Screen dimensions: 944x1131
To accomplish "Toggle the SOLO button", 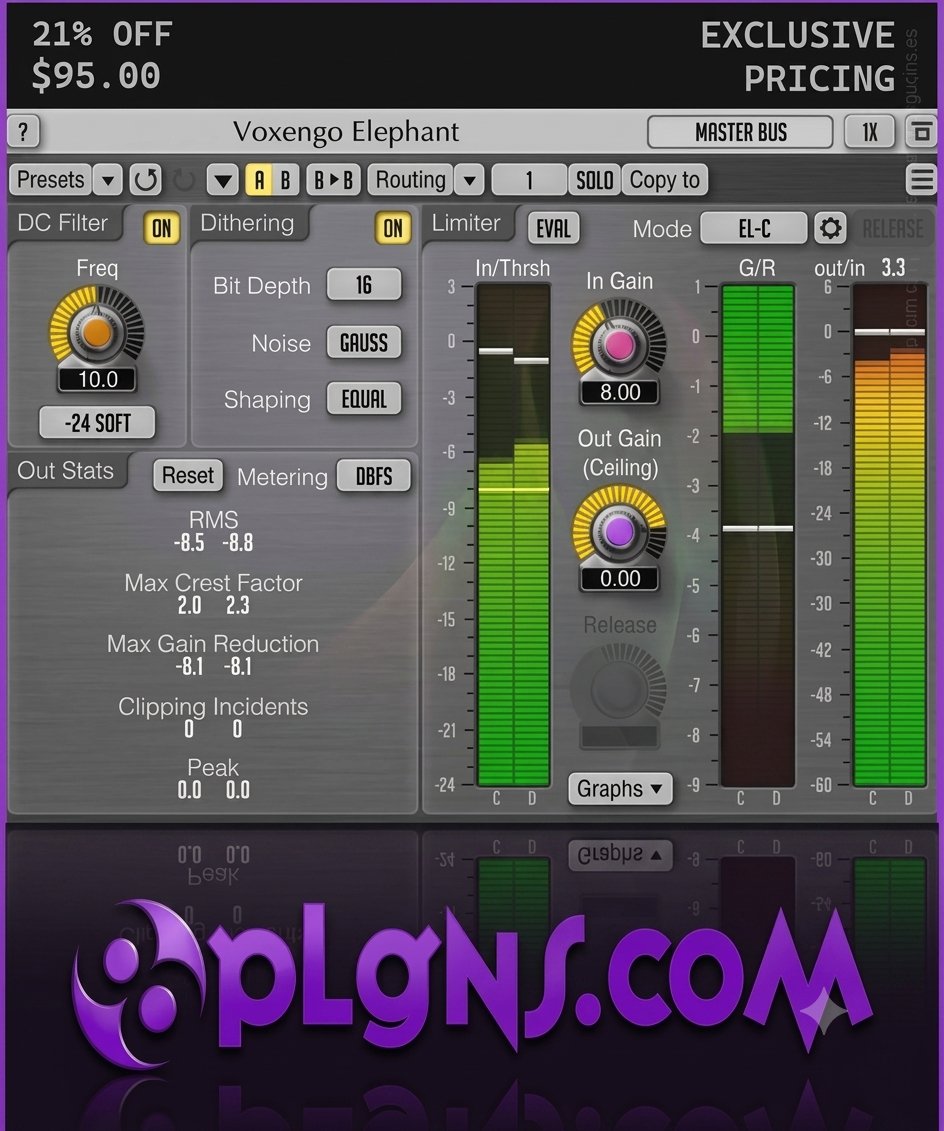I will [594, 180].
